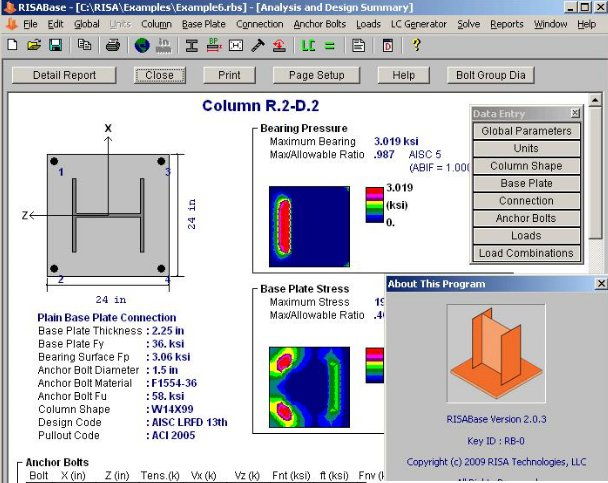The image size is (608, 483).
Task: Click the report page toolbar icon
Action: click(x=358, y=46)
